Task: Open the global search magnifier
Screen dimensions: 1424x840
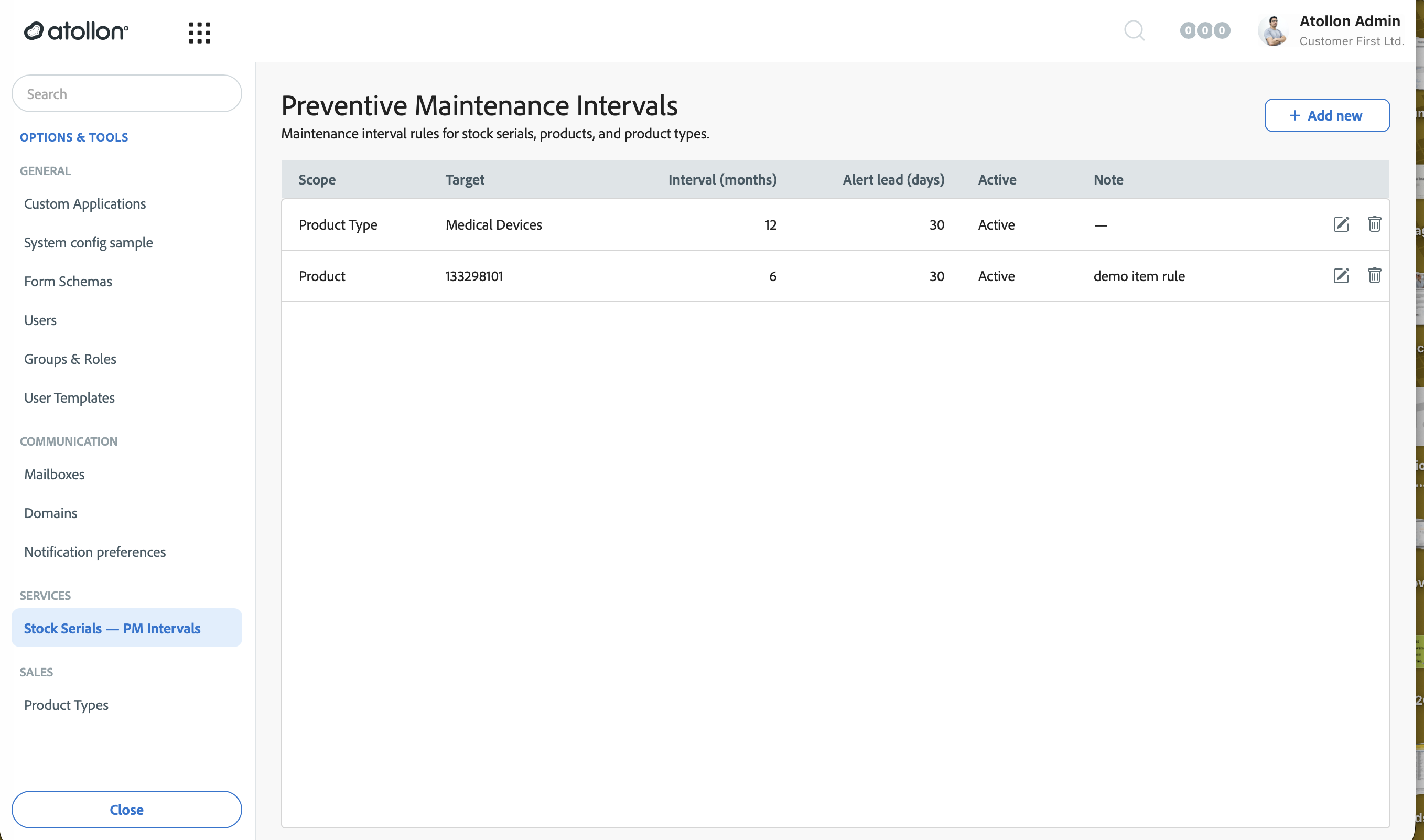Action: pos(1134,30)
